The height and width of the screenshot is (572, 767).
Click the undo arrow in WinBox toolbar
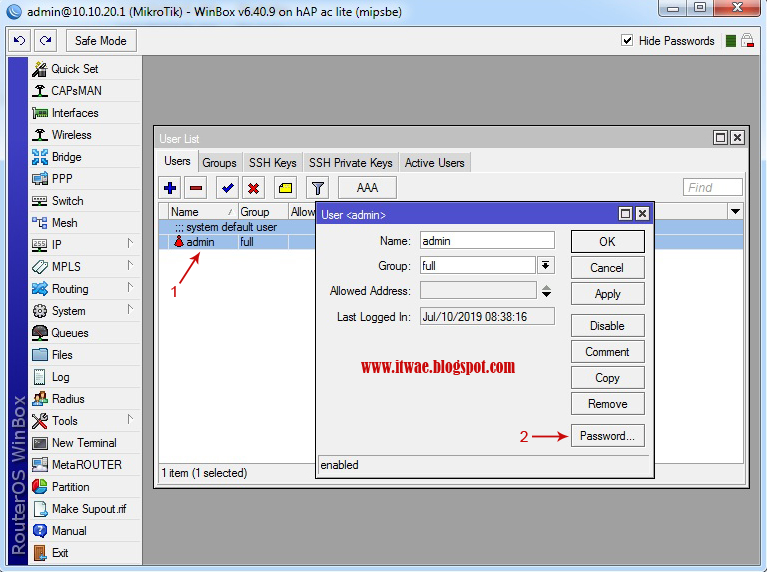click(x=20, y=41)
